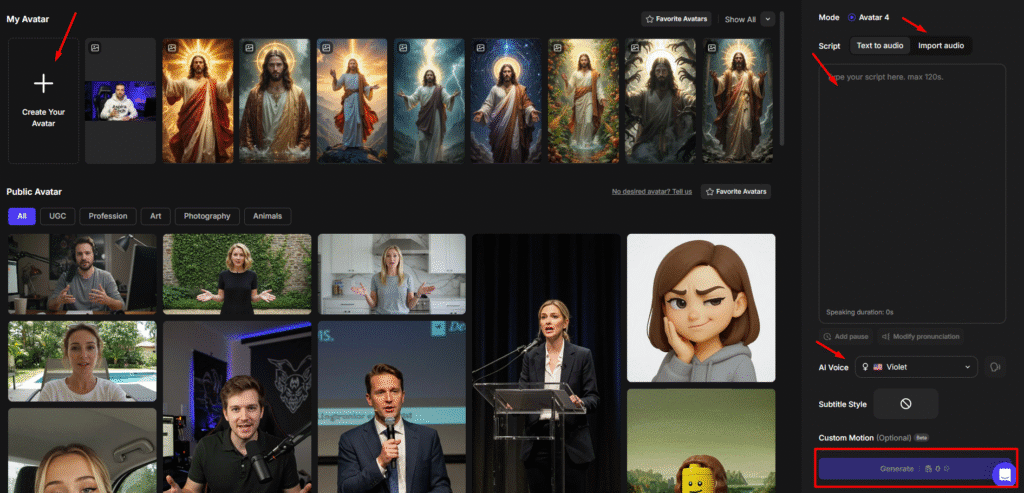Open the chat support bubble icon
Screen dimensions: 1024x493
point(1004,473)
